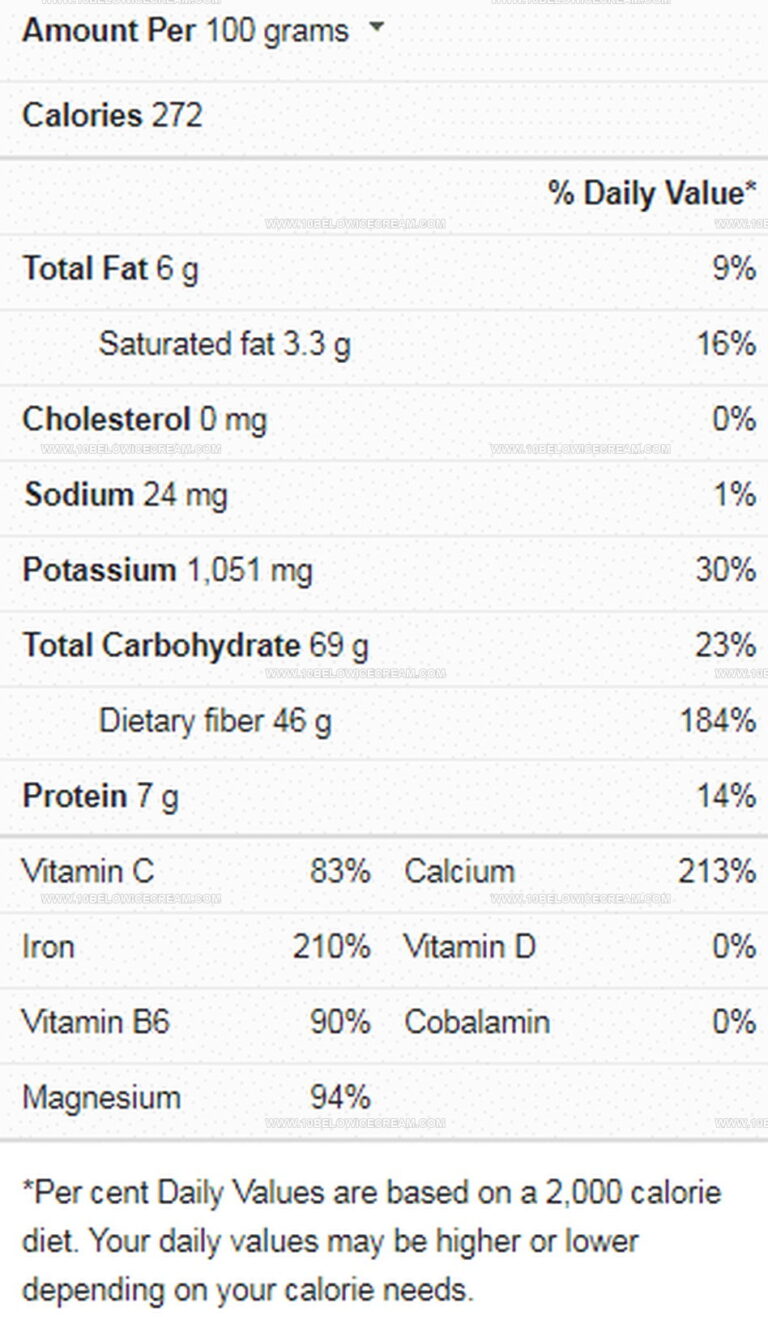Select the Cobalamin label
This screenshot has width=768, height=1337.
[477, 1022]
